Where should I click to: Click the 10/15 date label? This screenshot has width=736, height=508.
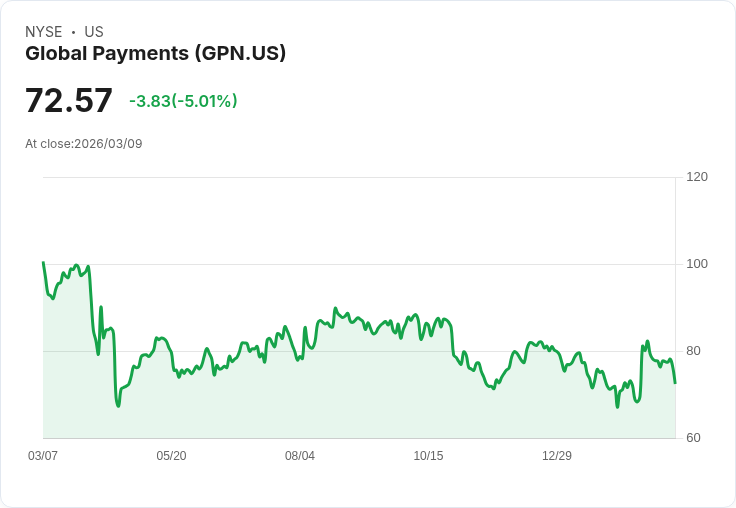point(428,455)
